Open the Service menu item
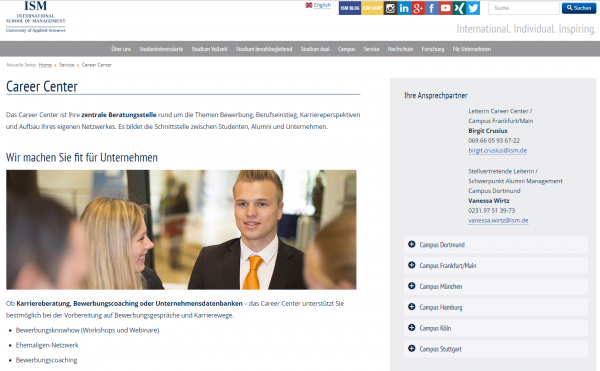The width and height of the screenshot is (600, 371). 371,49
